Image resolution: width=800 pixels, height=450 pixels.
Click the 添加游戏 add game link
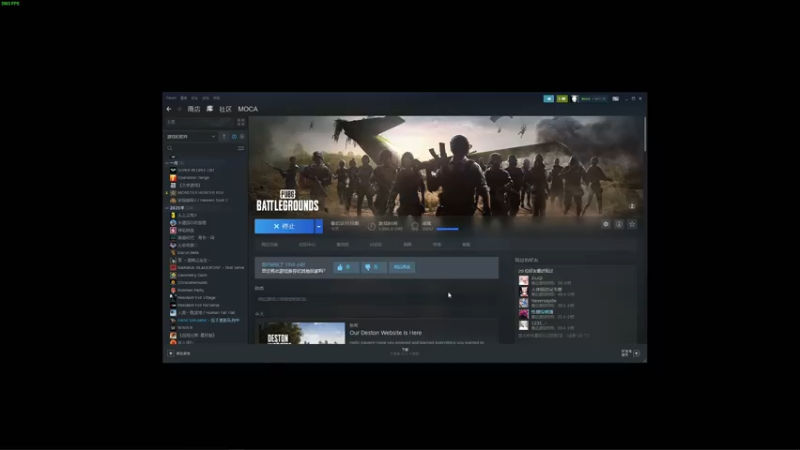(183, 353)
